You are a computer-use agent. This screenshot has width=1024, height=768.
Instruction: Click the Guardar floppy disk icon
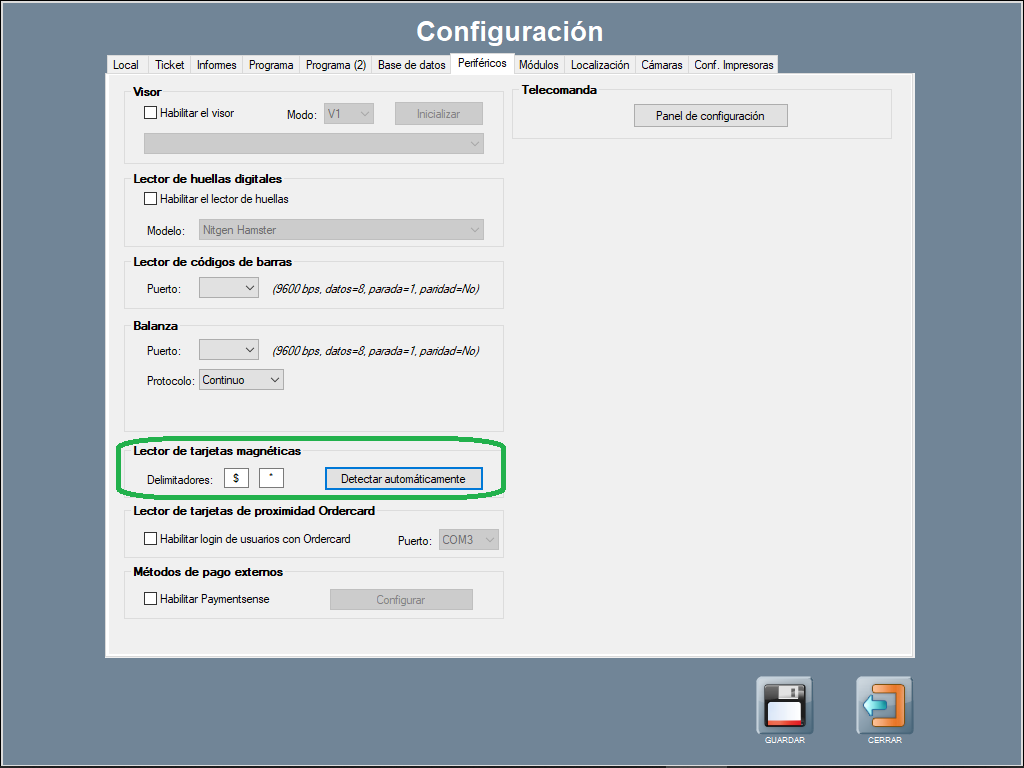[x=784, y=705]
